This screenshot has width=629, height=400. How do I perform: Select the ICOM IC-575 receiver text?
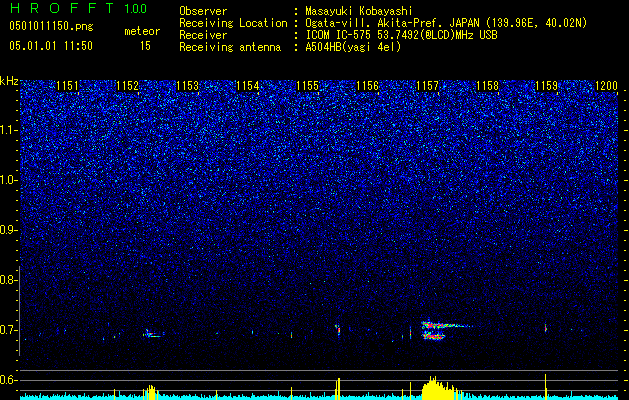(x=402, y=36)
